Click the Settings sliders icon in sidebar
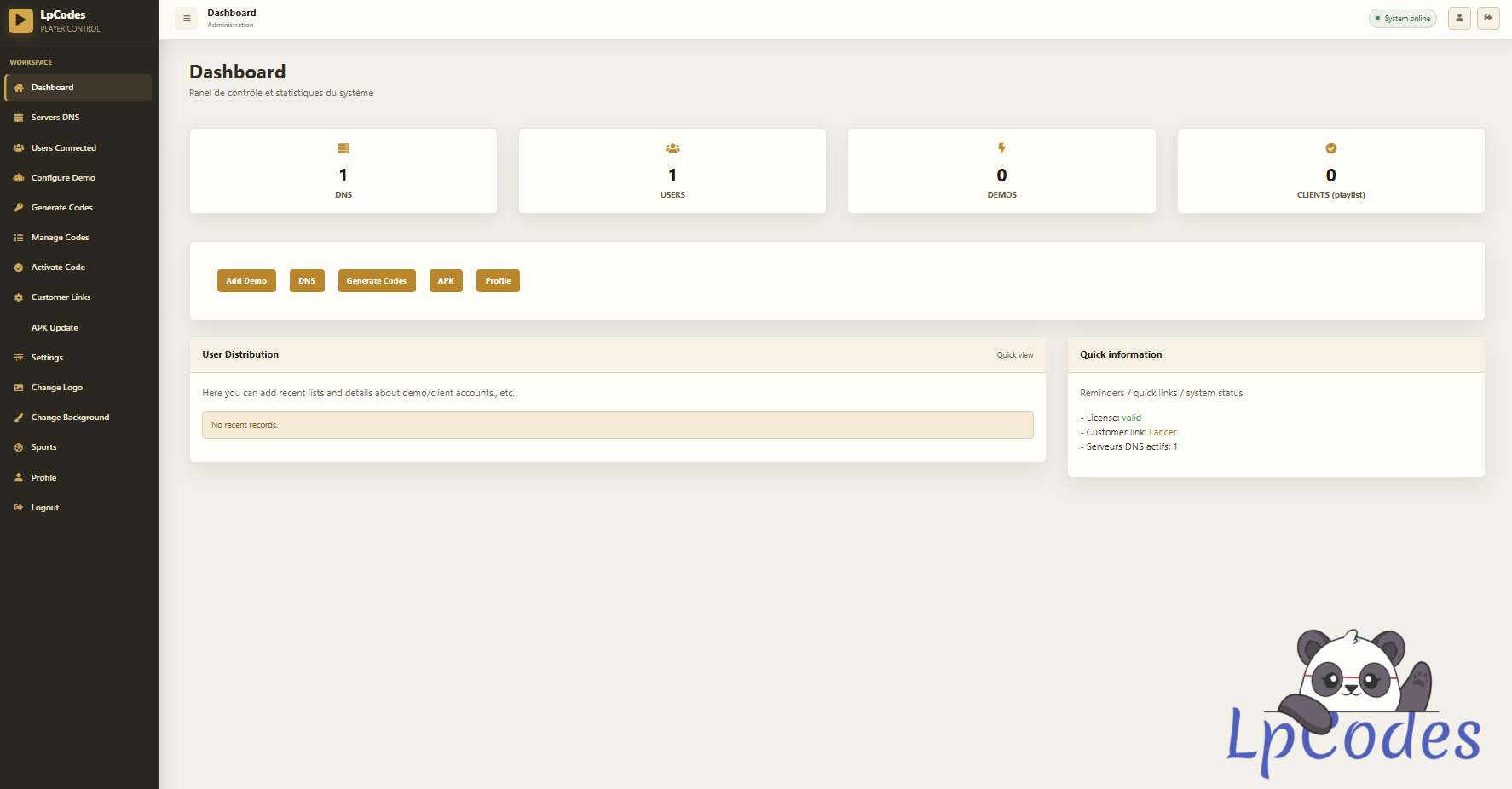1512x789 pixels. pos(19,358)
